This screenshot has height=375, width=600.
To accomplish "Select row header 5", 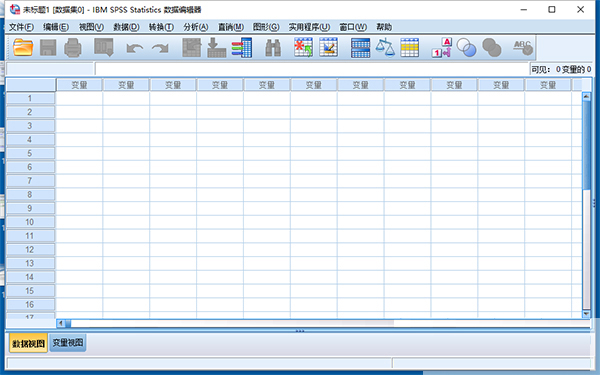I will click(x=30, y=153).
